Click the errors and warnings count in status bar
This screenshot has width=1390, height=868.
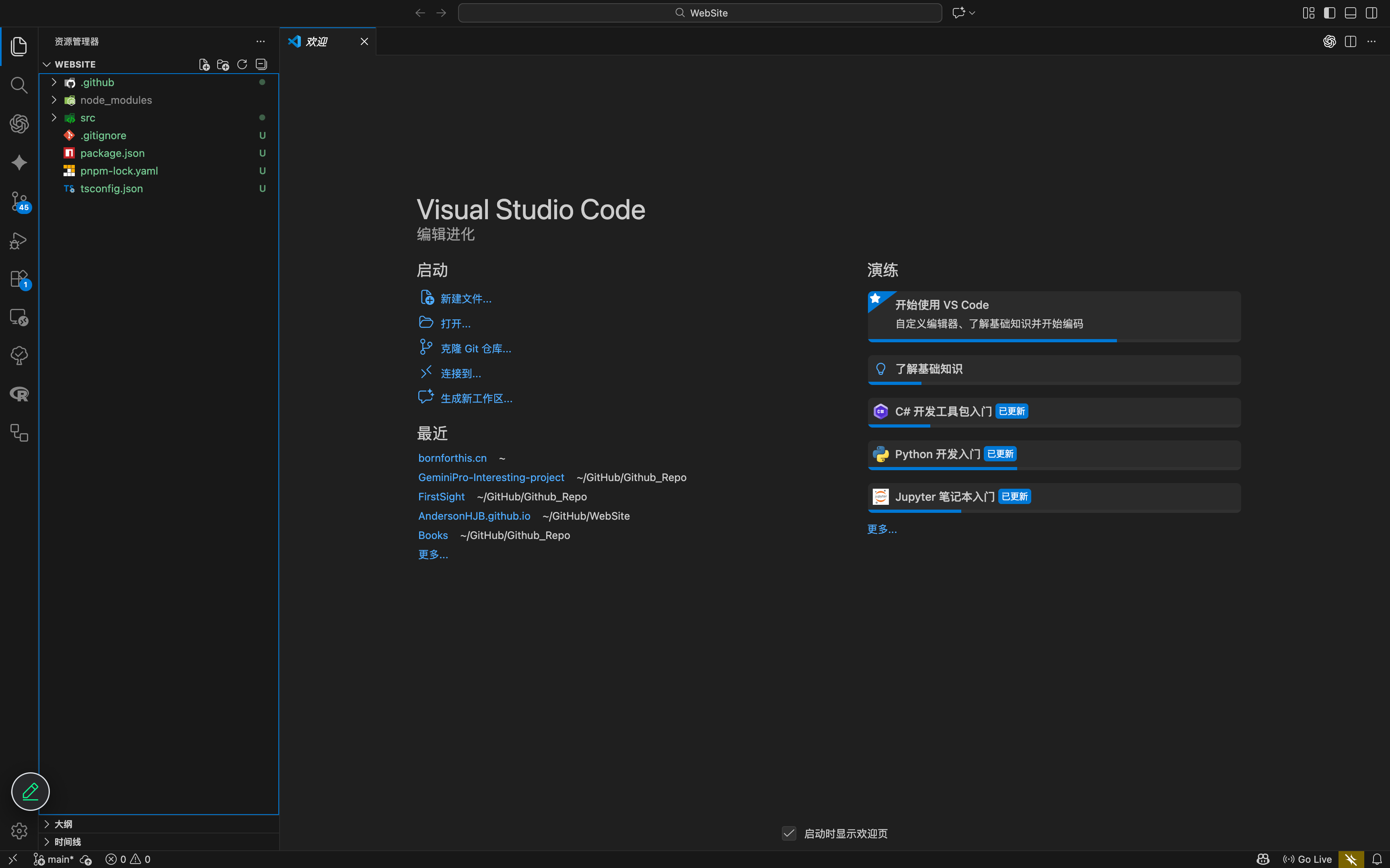click(128, 860)
